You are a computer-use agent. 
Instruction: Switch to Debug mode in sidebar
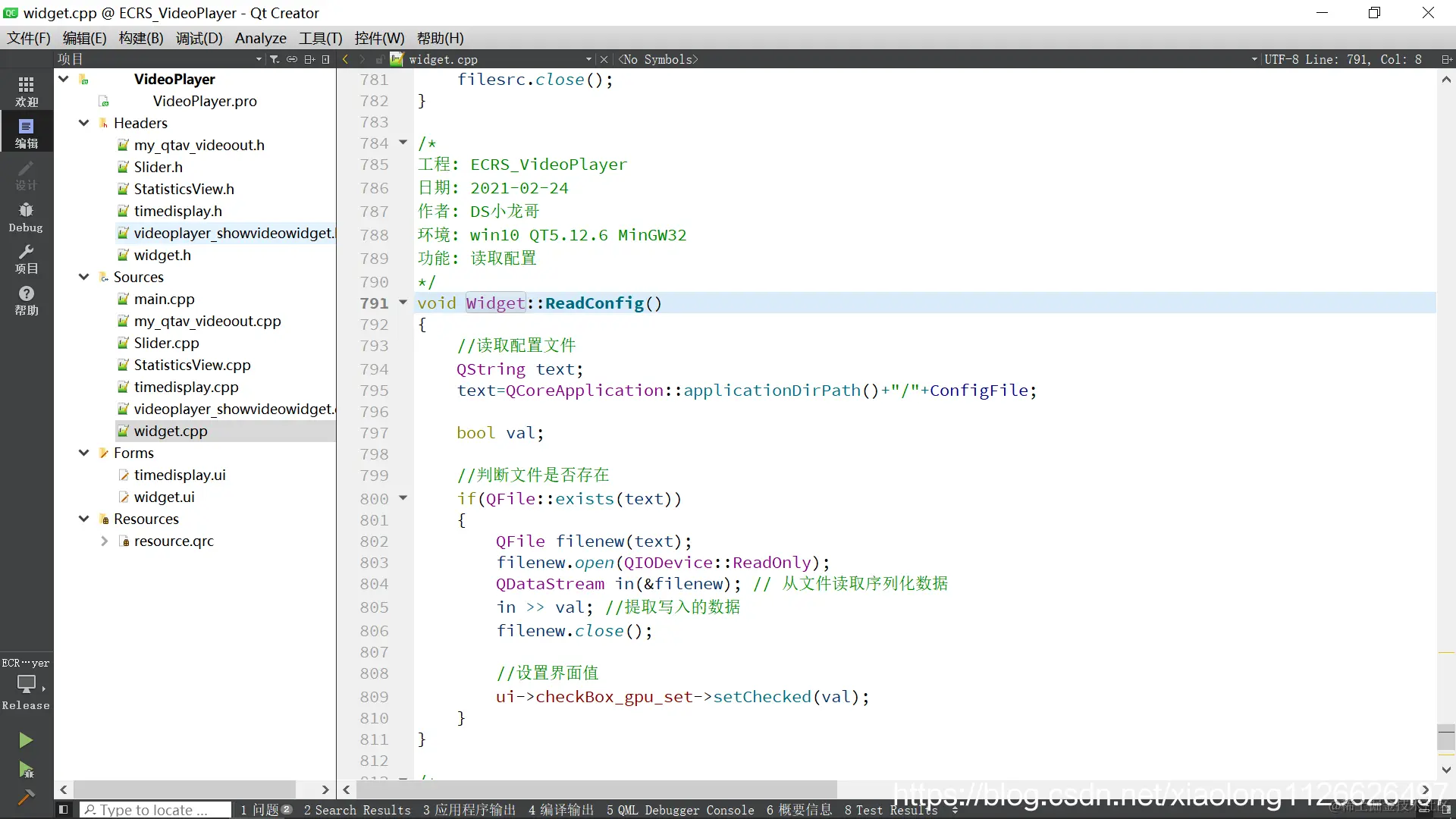tap(26, 217)
